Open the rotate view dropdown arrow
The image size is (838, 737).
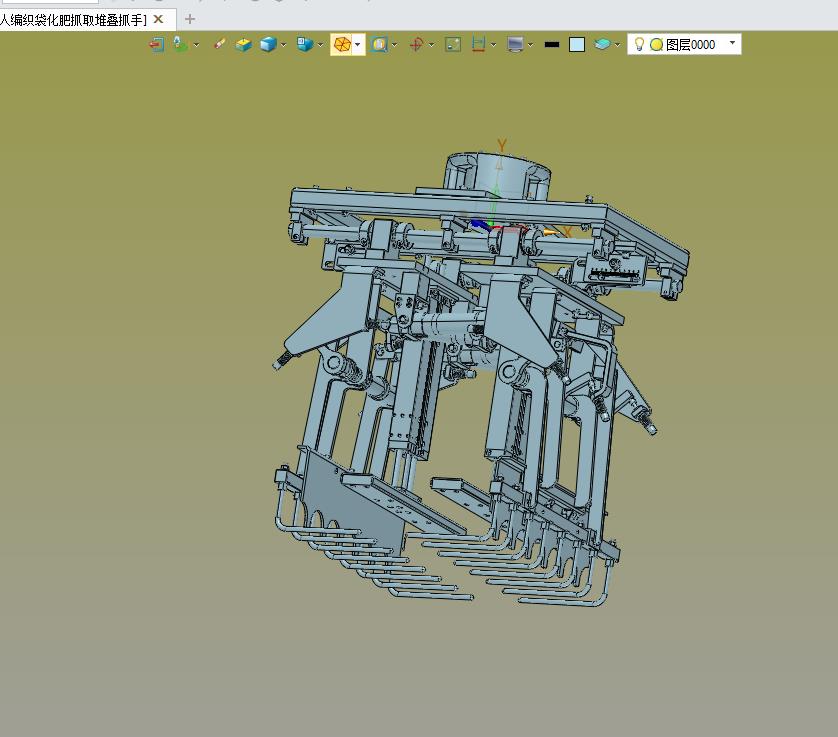(x=431, y=45)
